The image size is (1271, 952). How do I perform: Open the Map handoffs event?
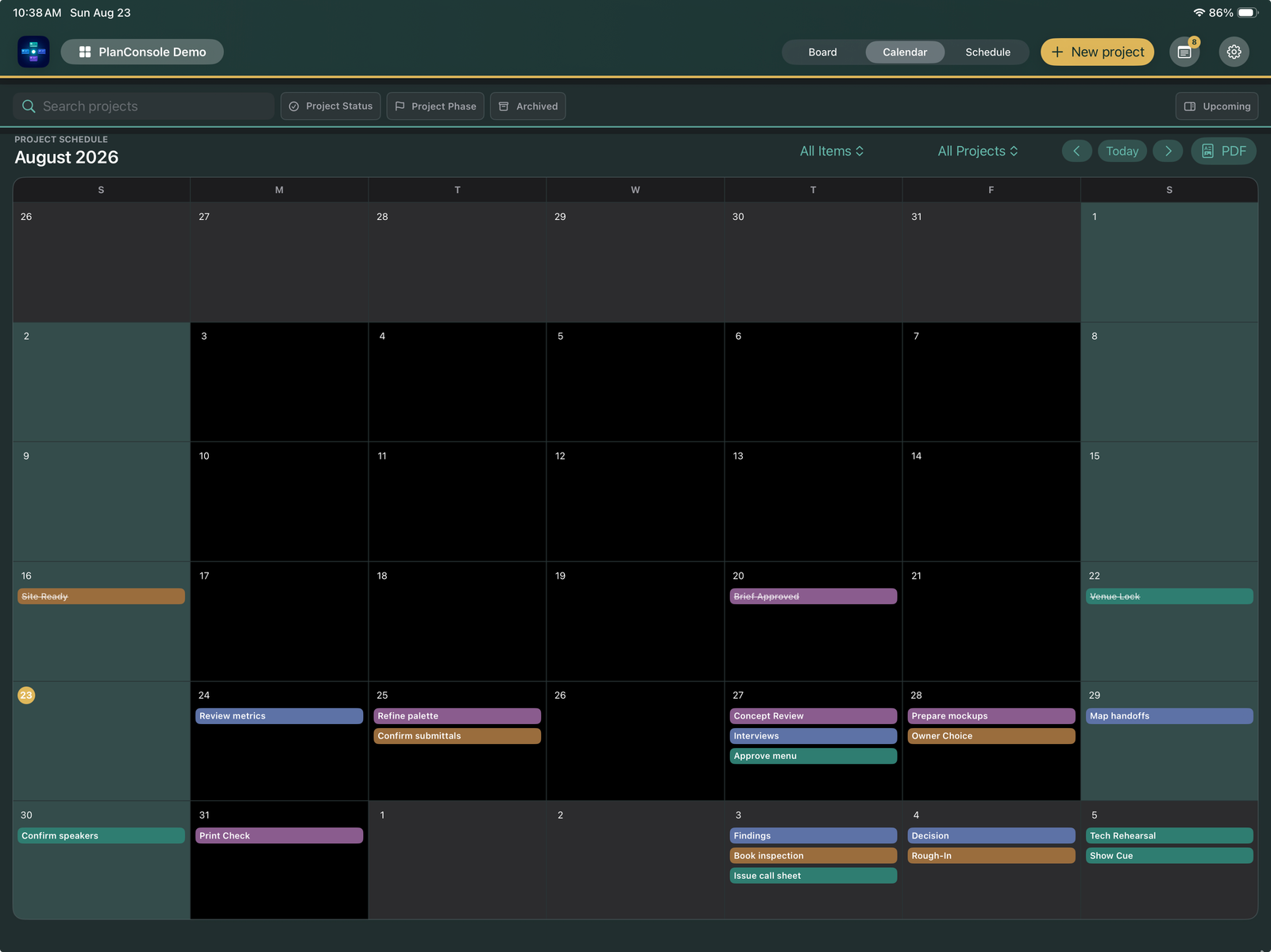click(1169, 715)
